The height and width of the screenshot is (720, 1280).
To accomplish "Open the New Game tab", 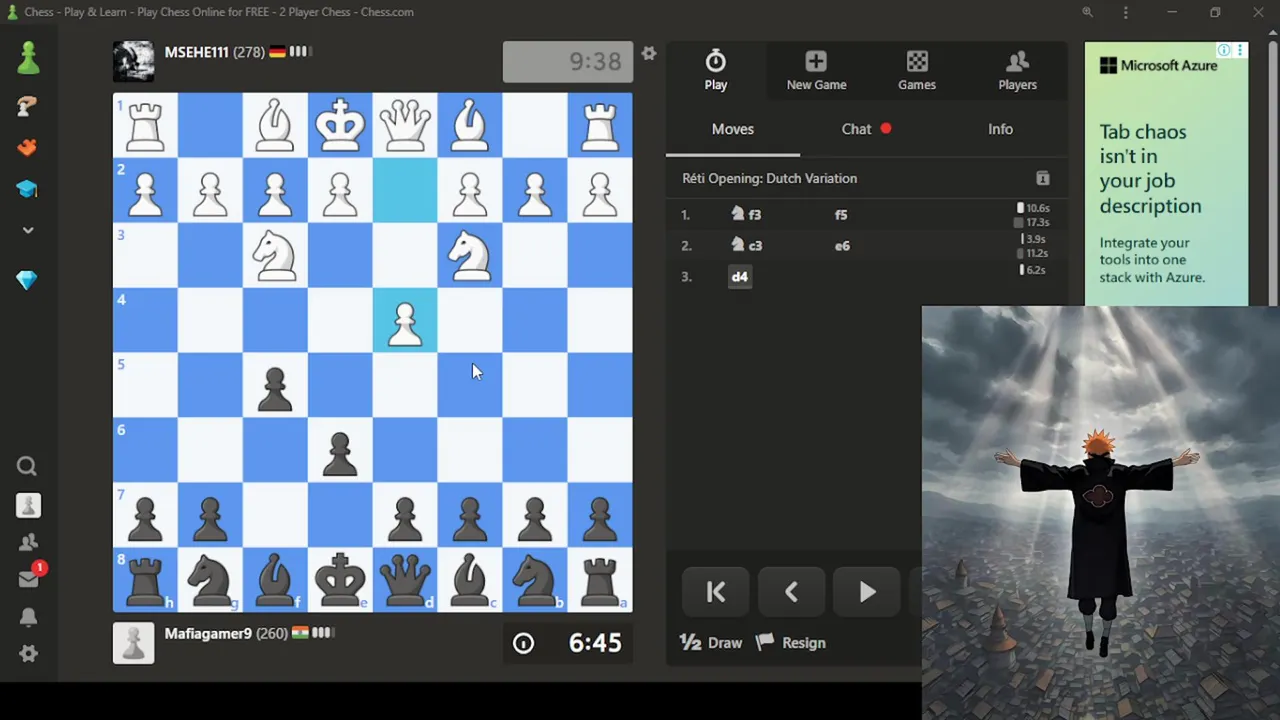I will (x=817, y=70).
